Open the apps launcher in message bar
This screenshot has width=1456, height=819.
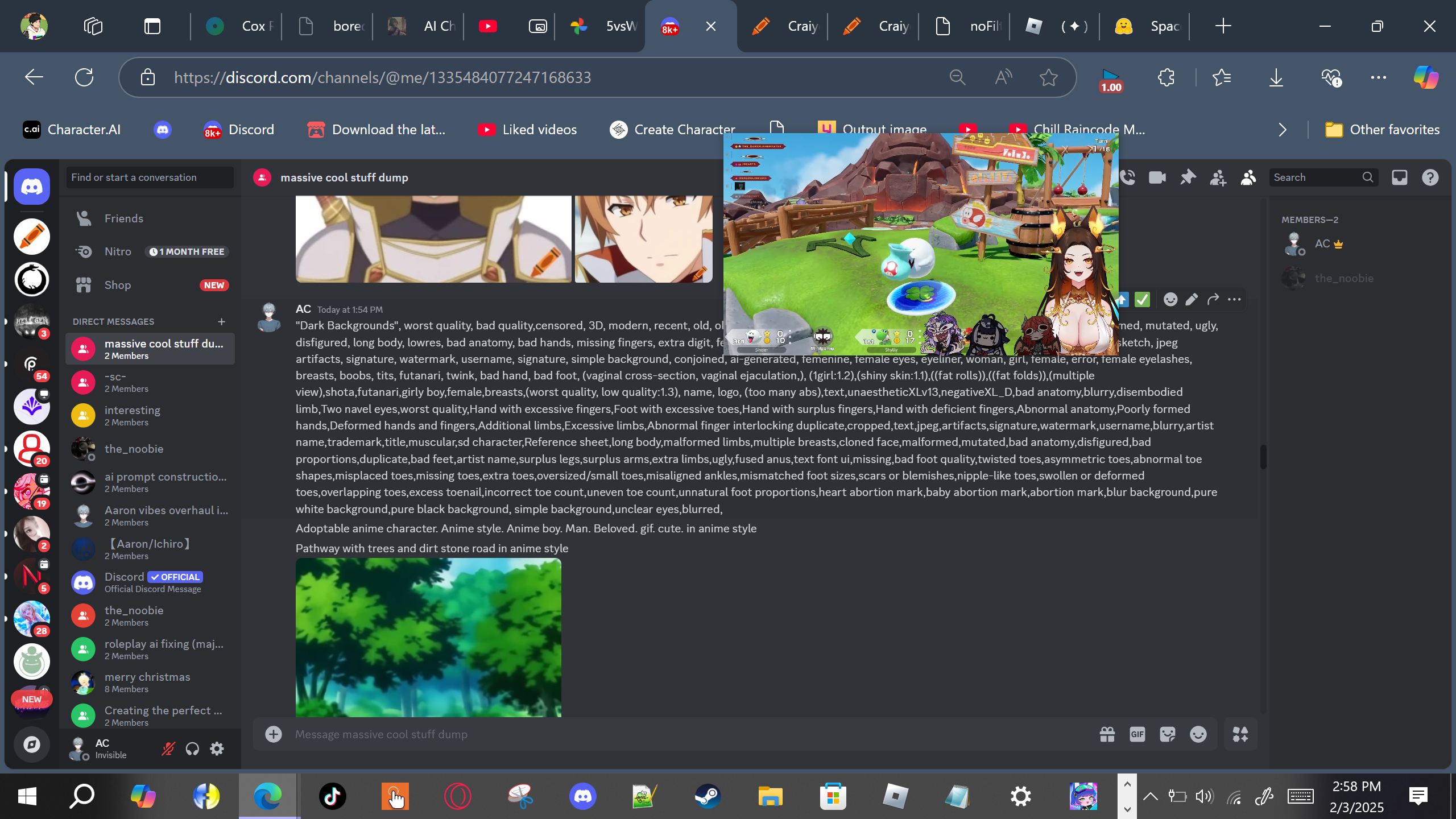click(1240, 734)
